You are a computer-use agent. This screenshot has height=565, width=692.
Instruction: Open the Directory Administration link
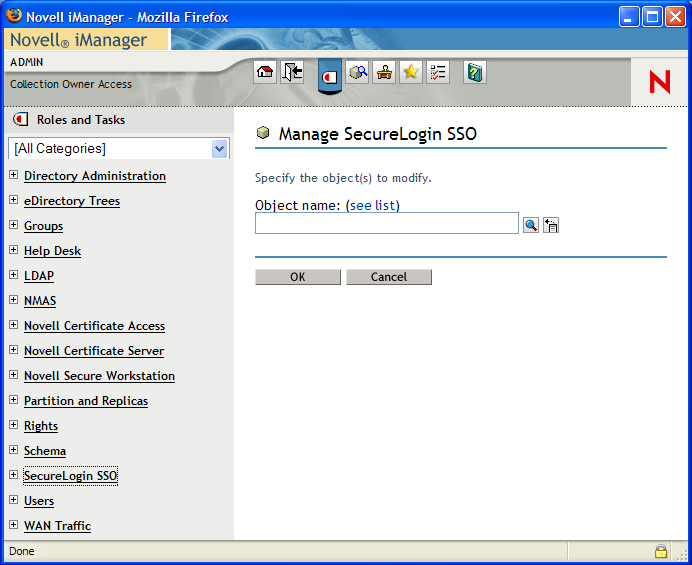click(95, 176)
